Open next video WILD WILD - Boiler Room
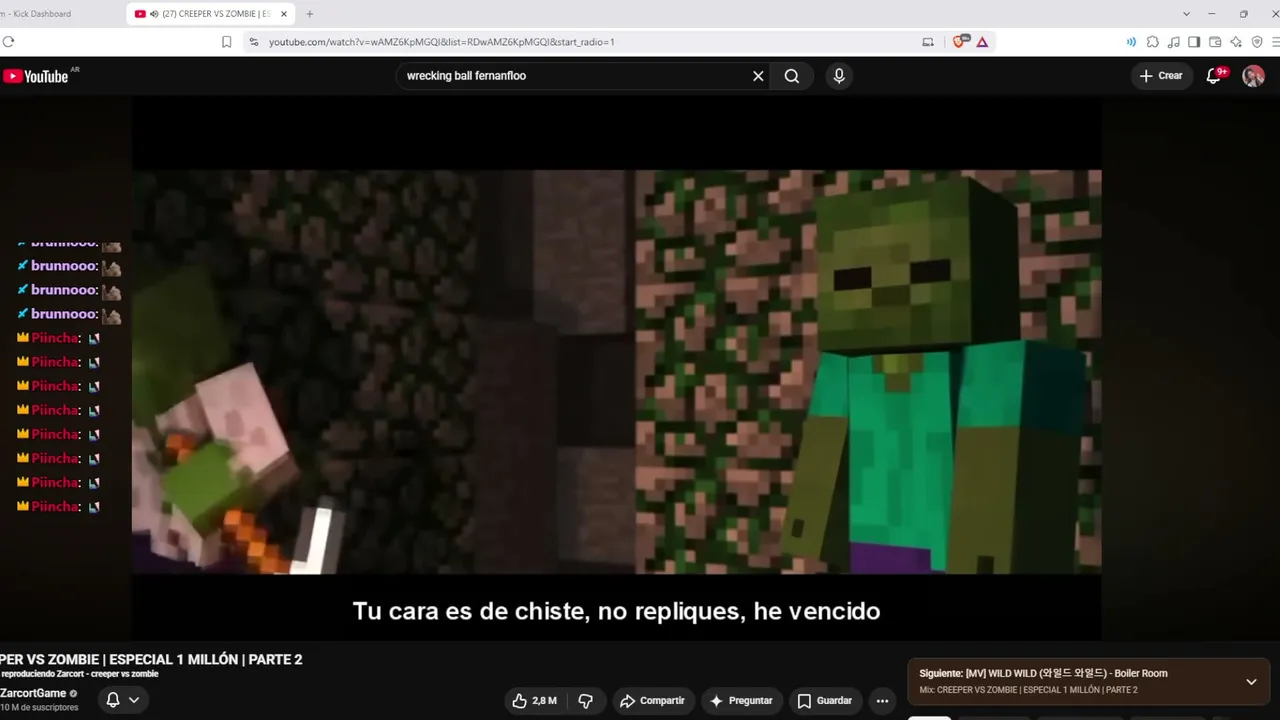The height and width of the screenshot is (720, 1280). coord(1043,673)
